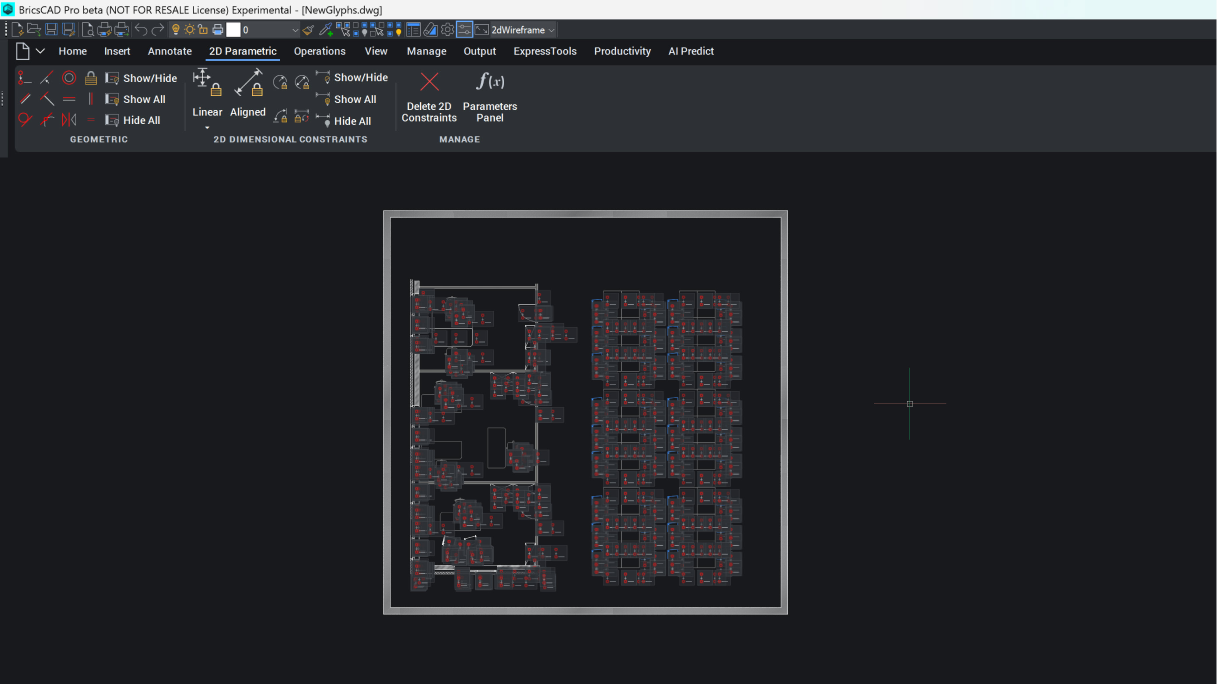Image resolution: width=1217 pixels, height=684 pixels.
Task: Open Print Preview from the quick toolbar
Action: pos(88,30)
